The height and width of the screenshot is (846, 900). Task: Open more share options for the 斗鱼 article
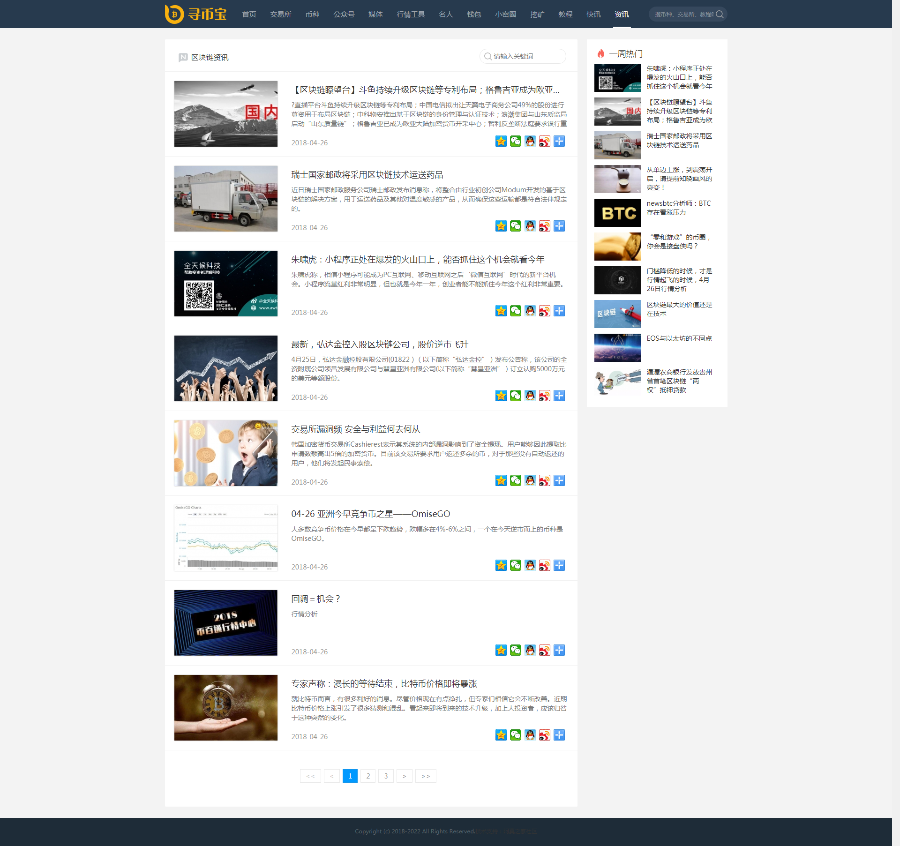pyautogui.click(x=559, y=141)
